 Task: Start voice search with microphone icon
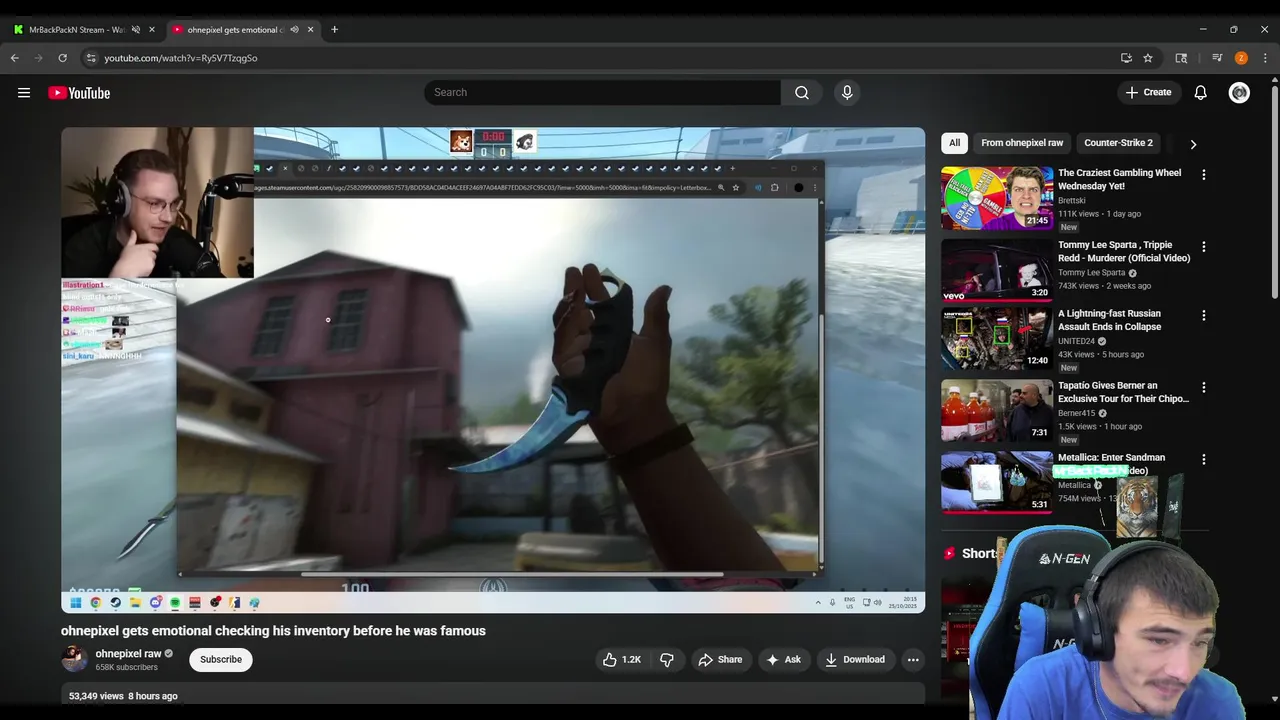click(847, 92)
